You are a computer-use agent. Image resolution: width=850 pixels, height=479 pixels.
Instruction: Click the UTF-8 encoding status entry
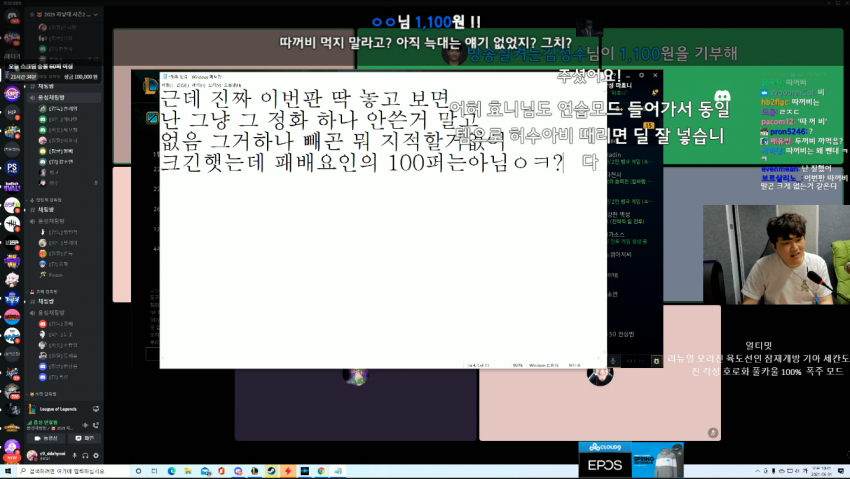click(575, 365)
